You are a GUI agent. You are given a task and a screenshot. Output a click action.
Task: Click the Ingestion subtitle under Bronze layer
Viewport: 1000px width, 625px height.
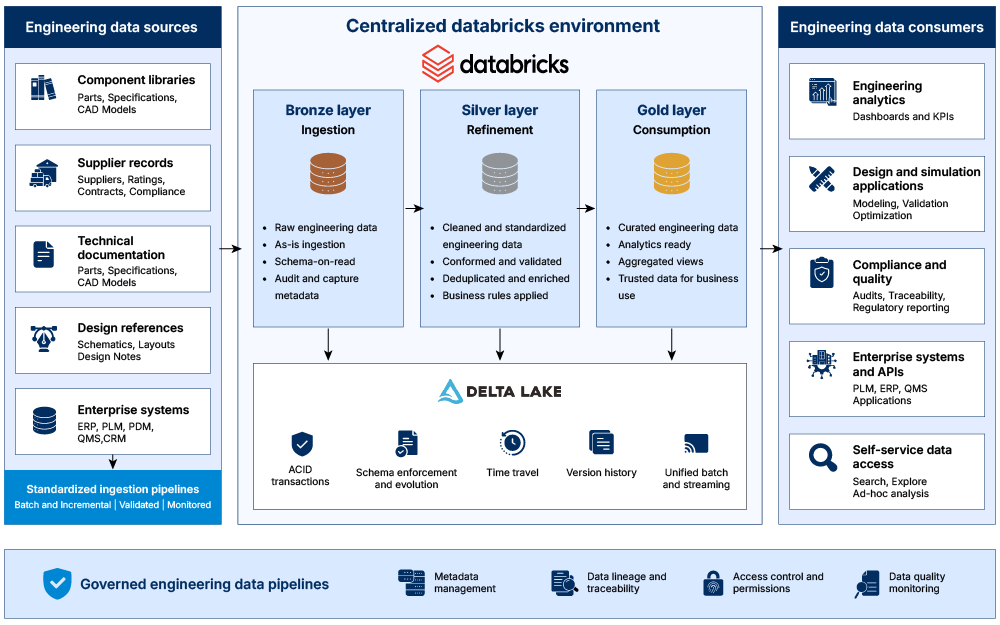point(328,129)
